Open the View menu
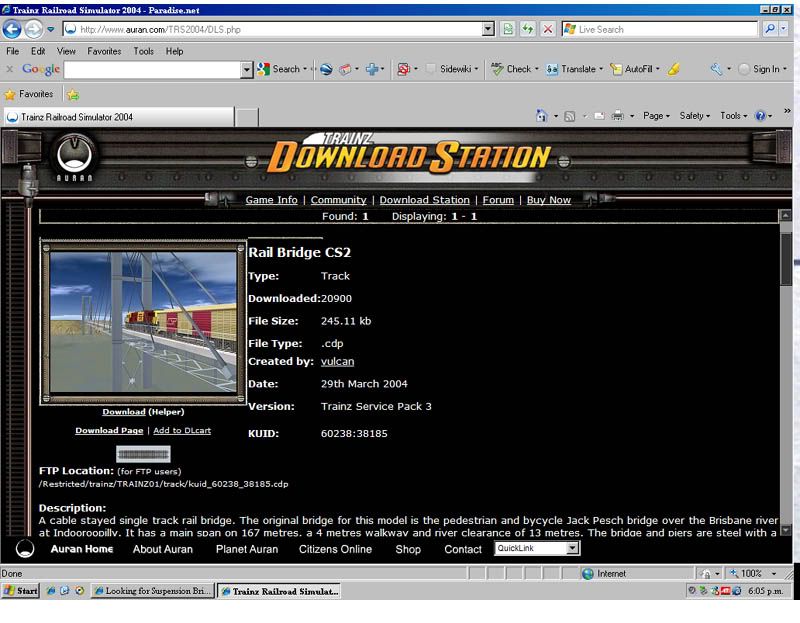The image size is (800, 623). pyautogui.click(x=66, y=51)
